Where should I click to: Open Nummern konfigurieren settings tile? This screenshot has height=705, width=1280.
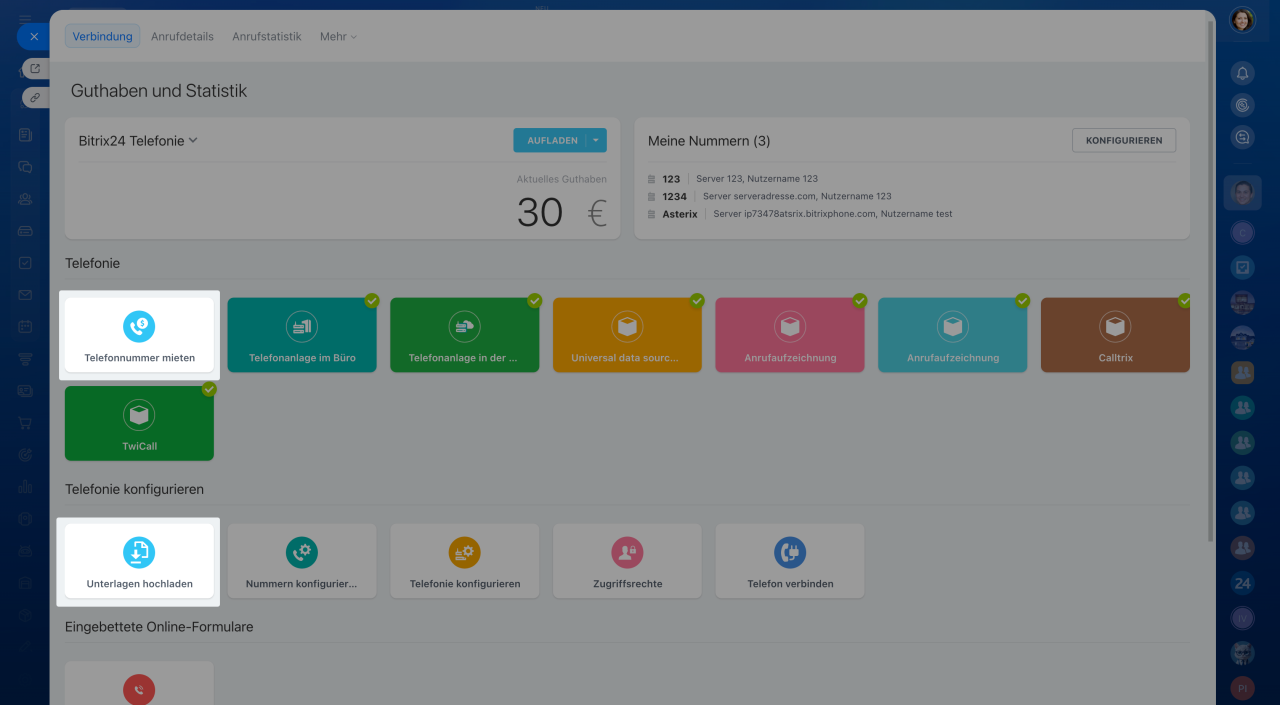pyautogui.click(x=301, y=561)
